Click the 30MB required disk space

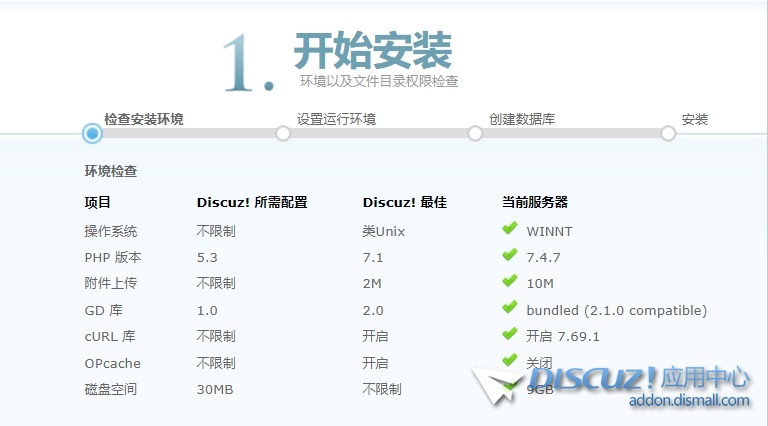pos(215,389)
